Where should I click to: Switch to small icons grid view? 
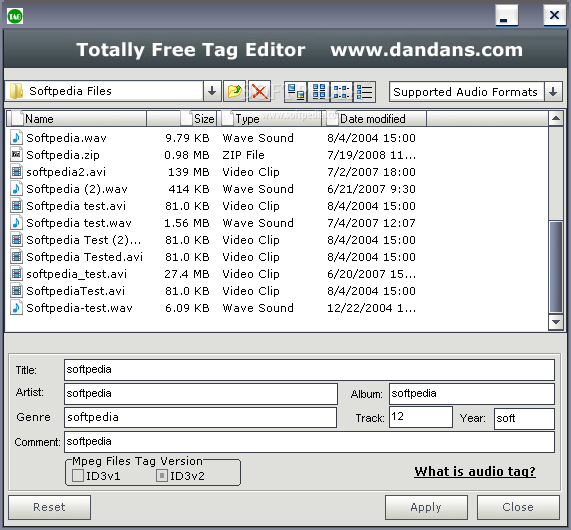[x=319, y=91]
